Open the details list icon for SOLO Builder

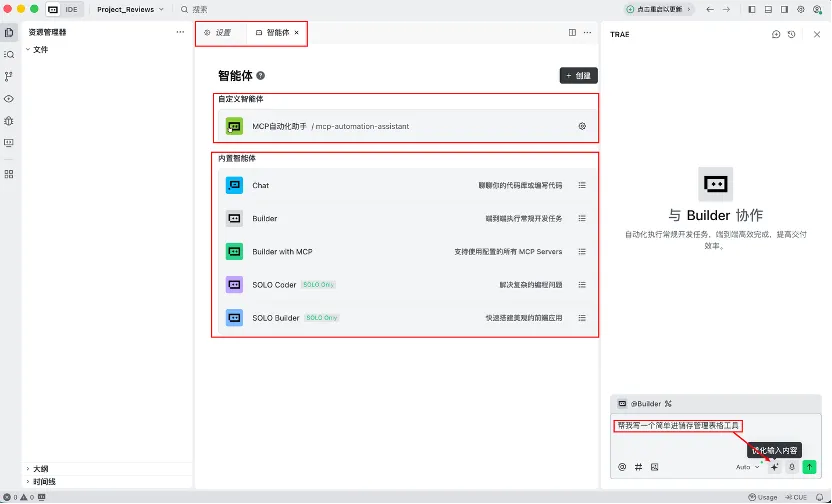coord(582,318)
